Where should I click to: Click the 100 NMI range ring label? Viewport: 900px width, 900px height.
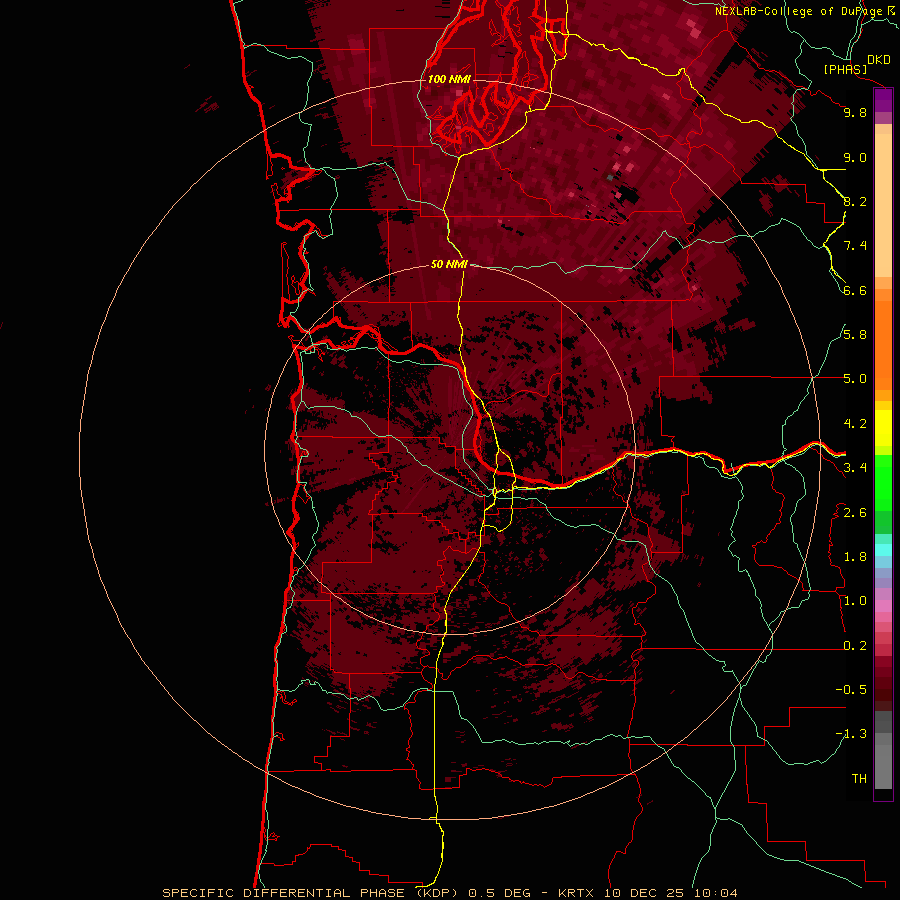449,79
